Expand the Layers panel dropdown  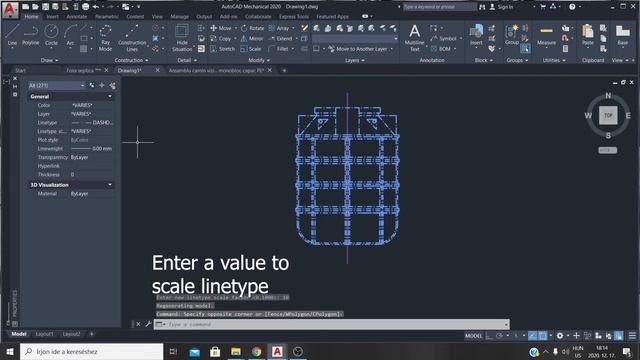[x=354, y=60]
